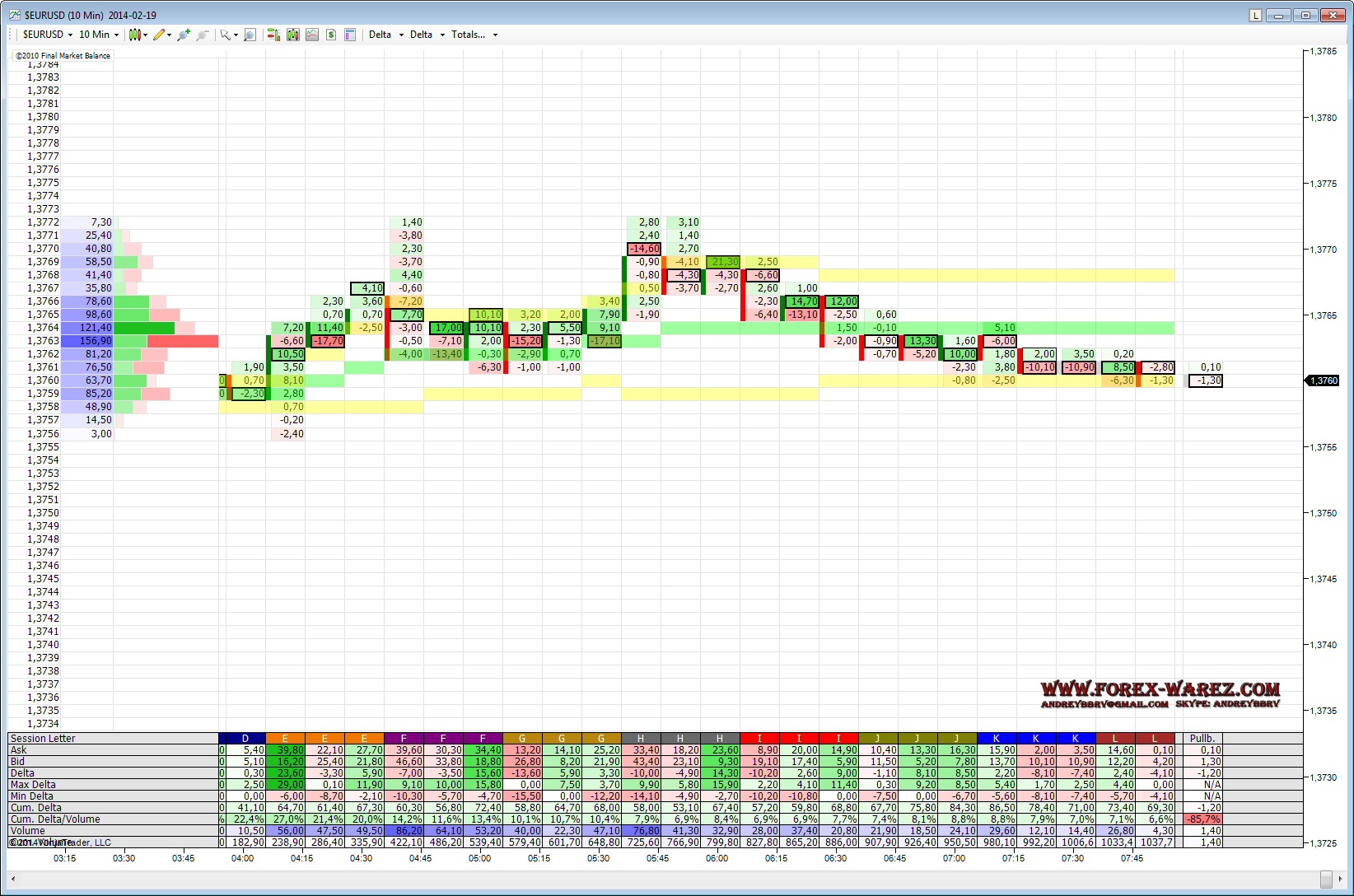This screenshot has width=1354, height=896.
Task: Click the red-green volume profile icon
Action: pos(273,35)
